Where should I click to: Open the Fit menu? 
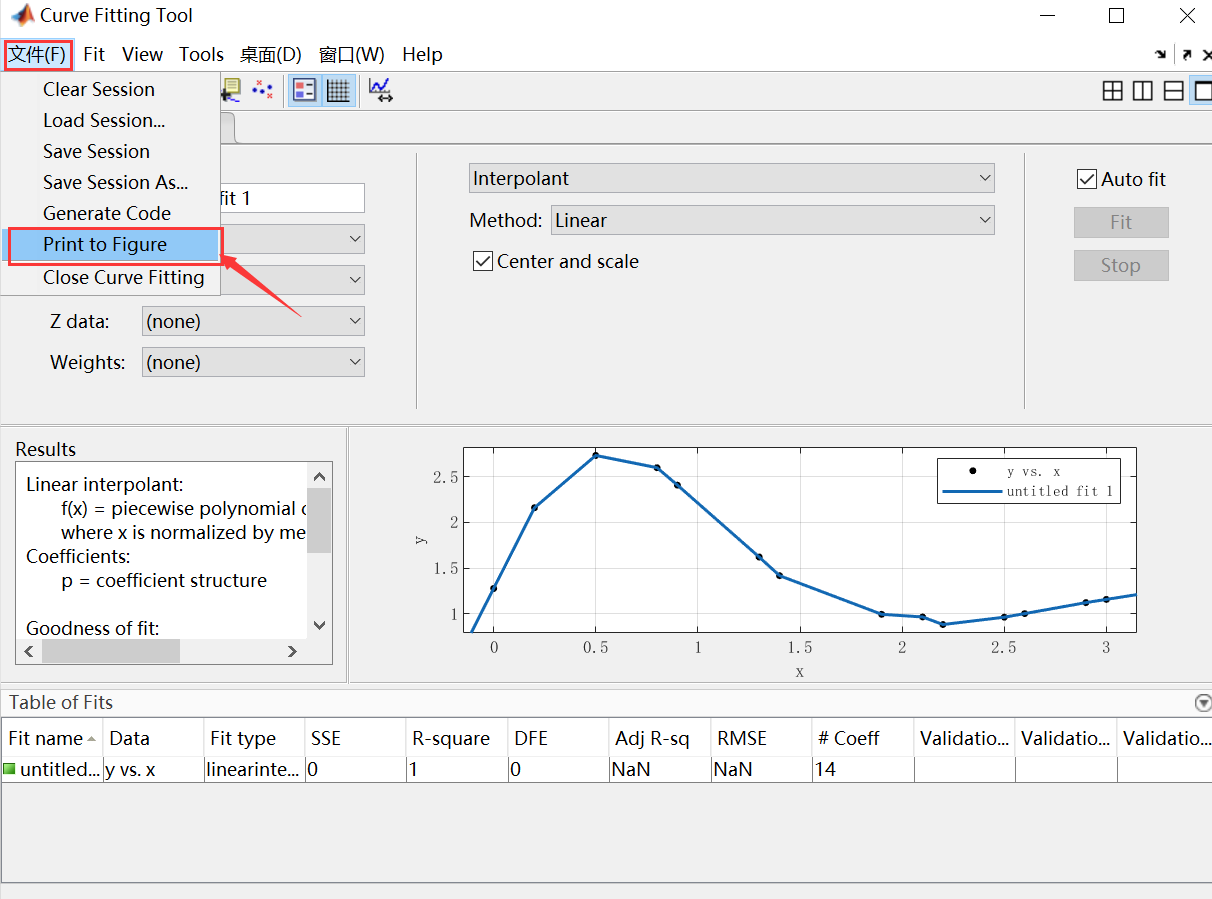point(95,54)
